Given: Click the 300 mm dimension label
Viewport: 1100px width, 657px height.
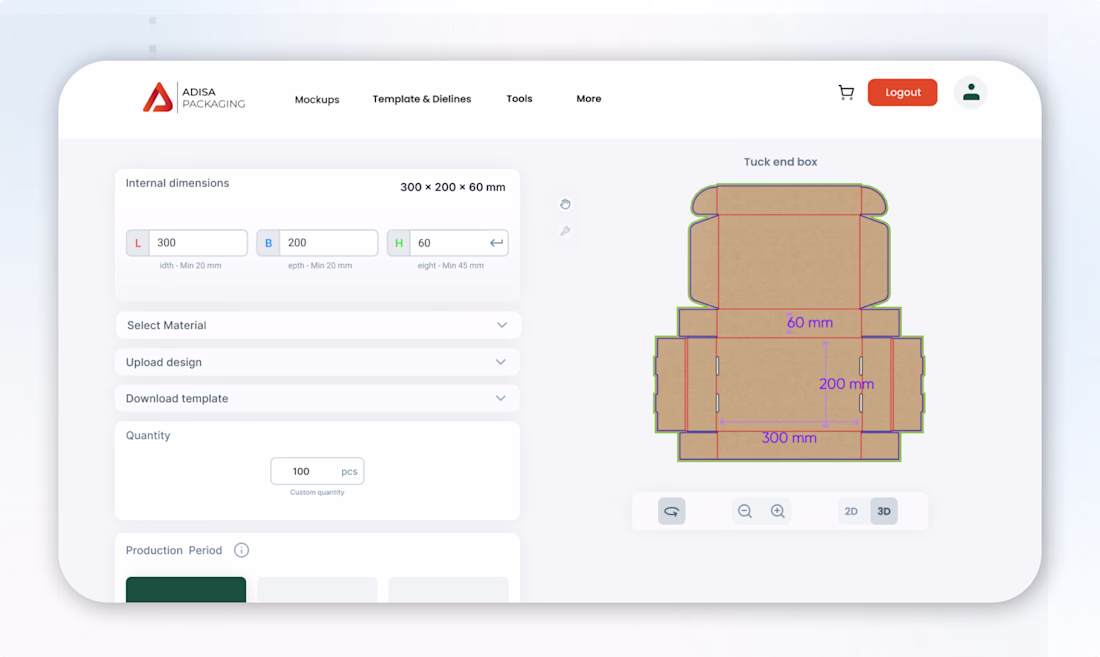Looking at the screenshot, I should point(789,438).
